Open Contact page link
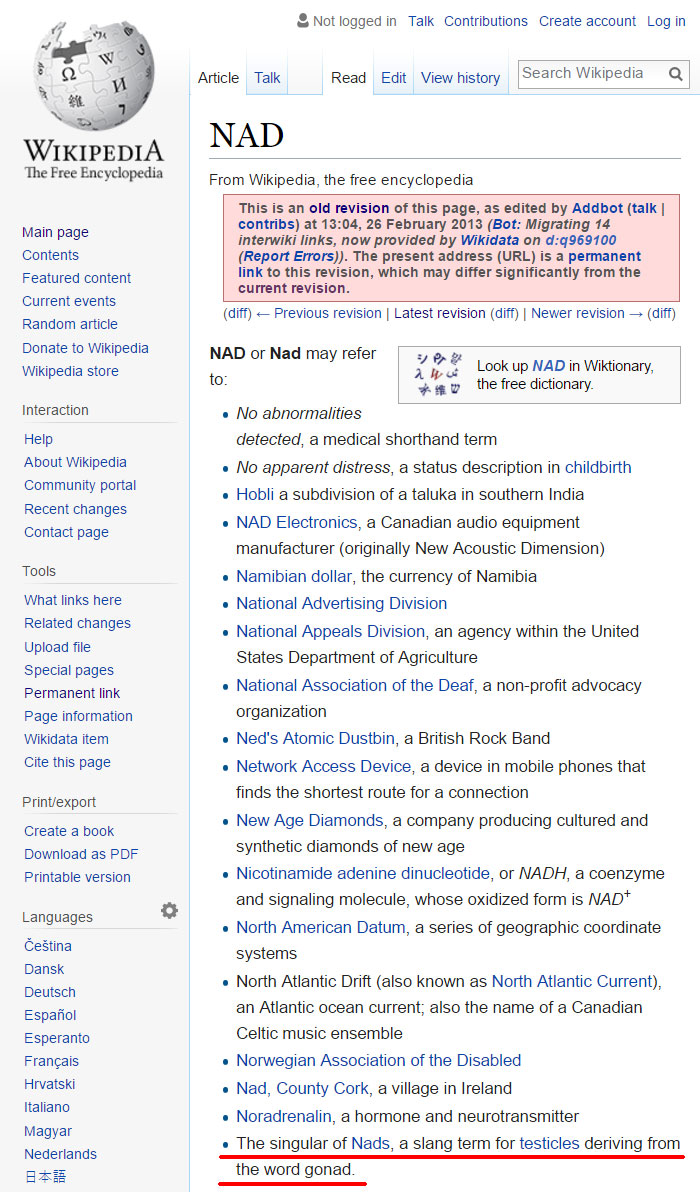 66,531
